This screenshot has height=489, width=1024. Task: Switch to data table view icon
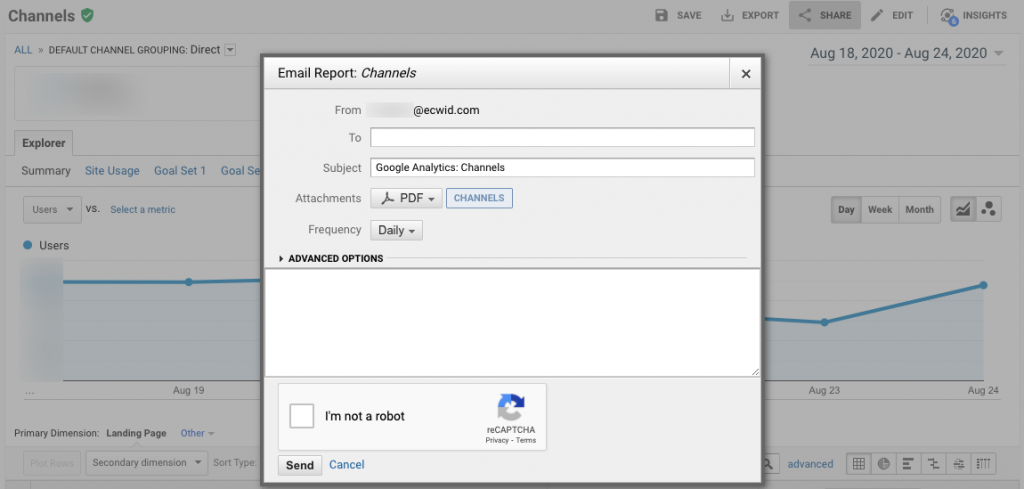[x=859, y=464]
